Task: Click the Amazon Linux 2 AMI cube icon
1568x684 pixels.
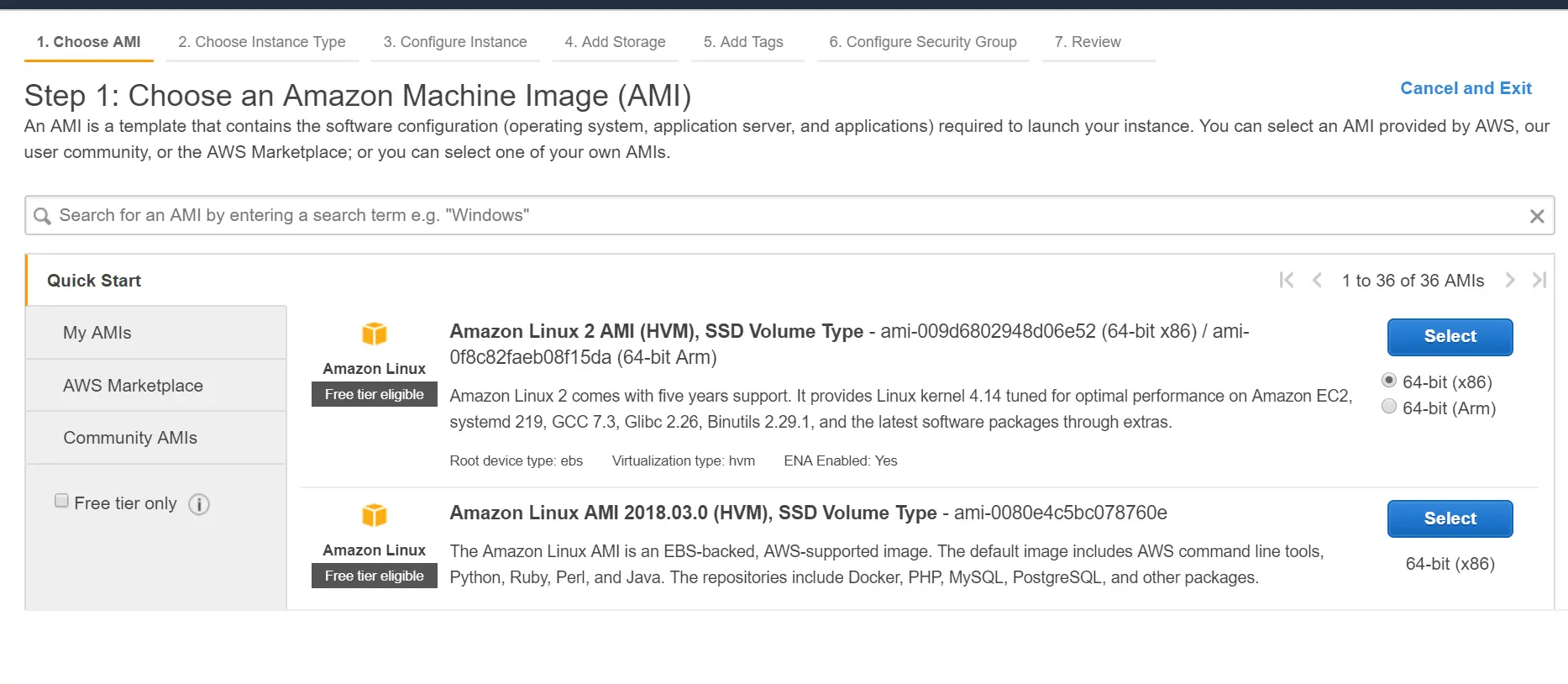Action: pyautogui.click(x=374, y=334)
